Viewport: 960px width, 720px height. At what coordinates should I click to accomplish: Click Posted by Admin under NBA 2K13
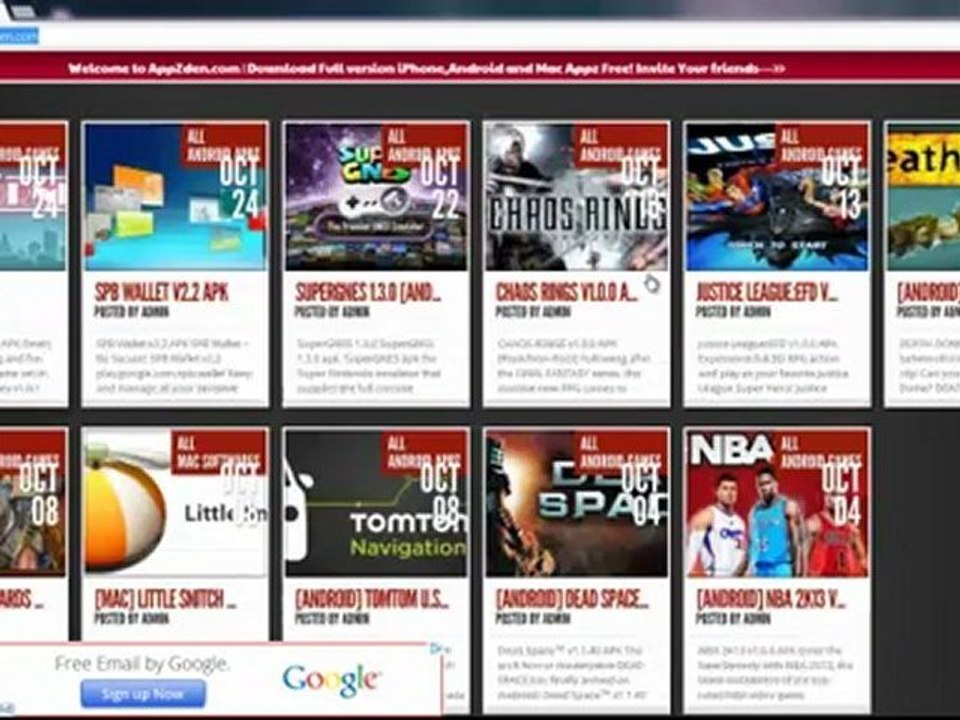[x=733, y=619]
